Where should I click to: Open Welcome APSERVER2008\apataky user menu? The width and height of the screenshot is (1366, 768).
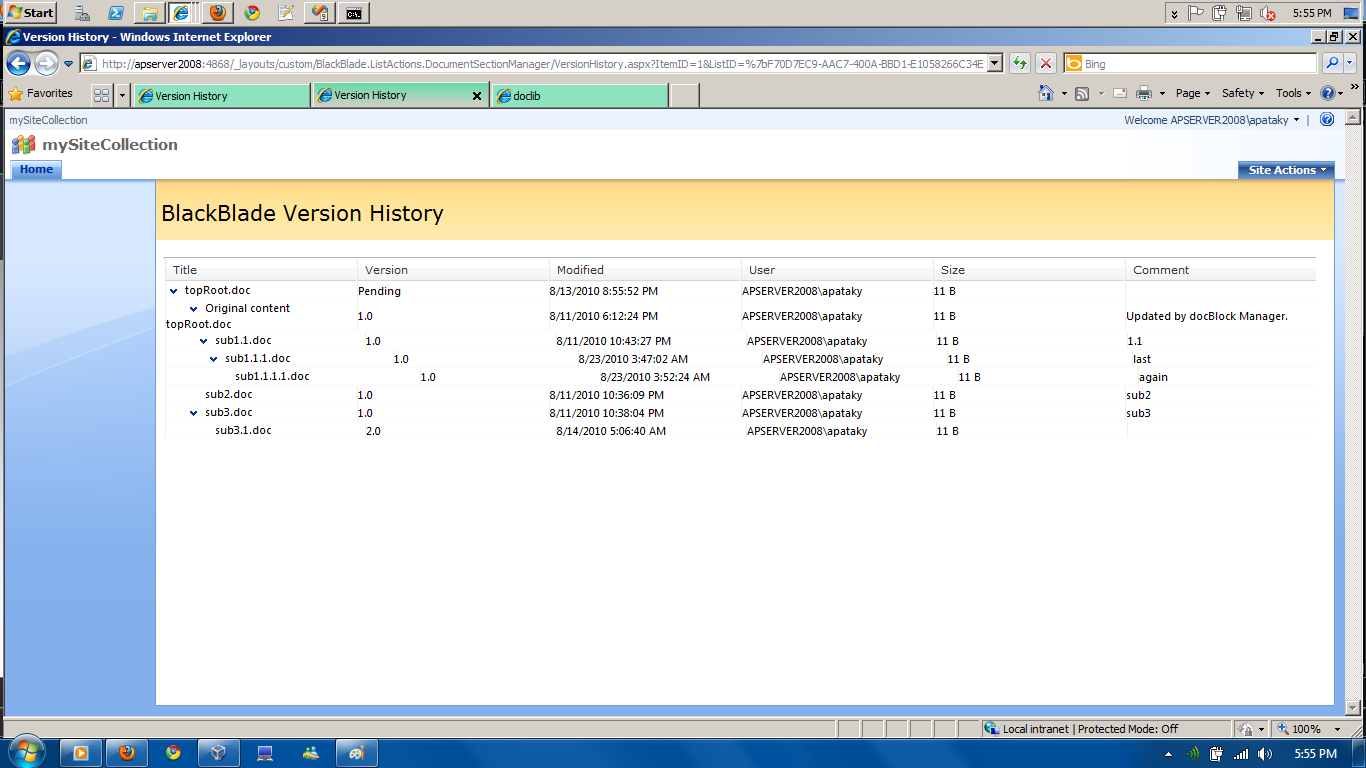click(1212, 120)
